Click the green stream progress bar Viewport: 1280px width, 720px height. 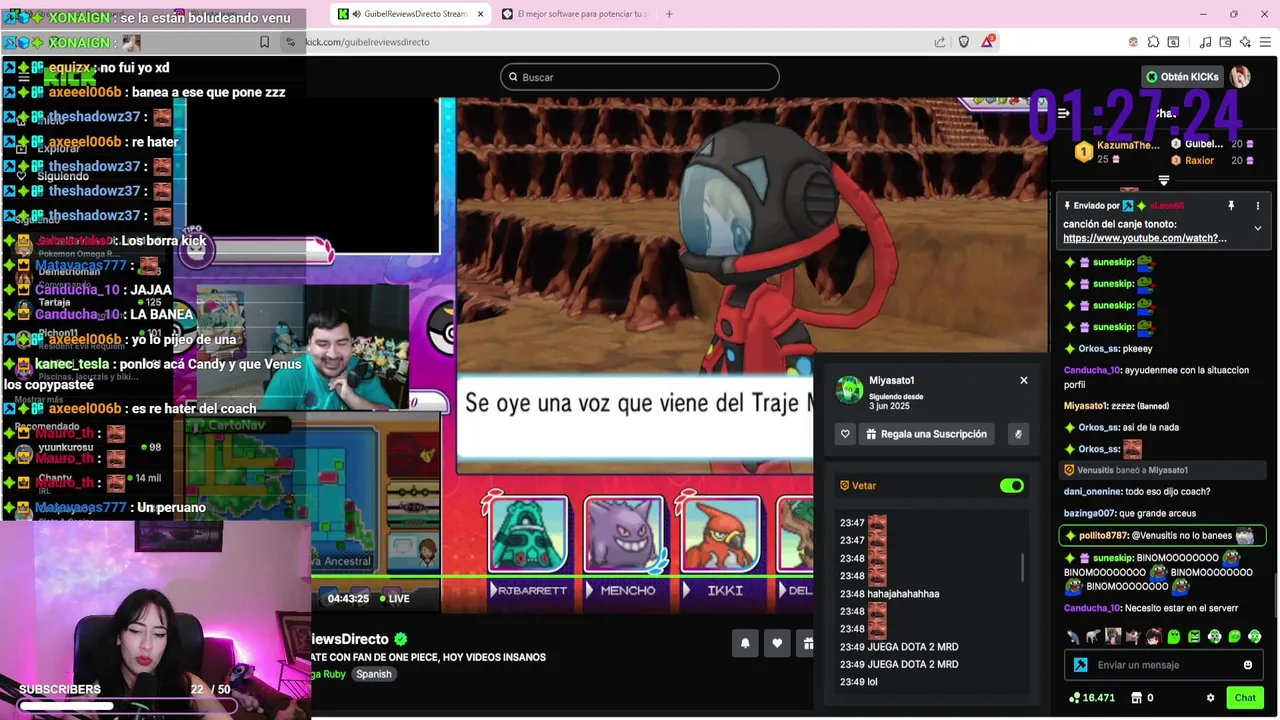point(562,575)
